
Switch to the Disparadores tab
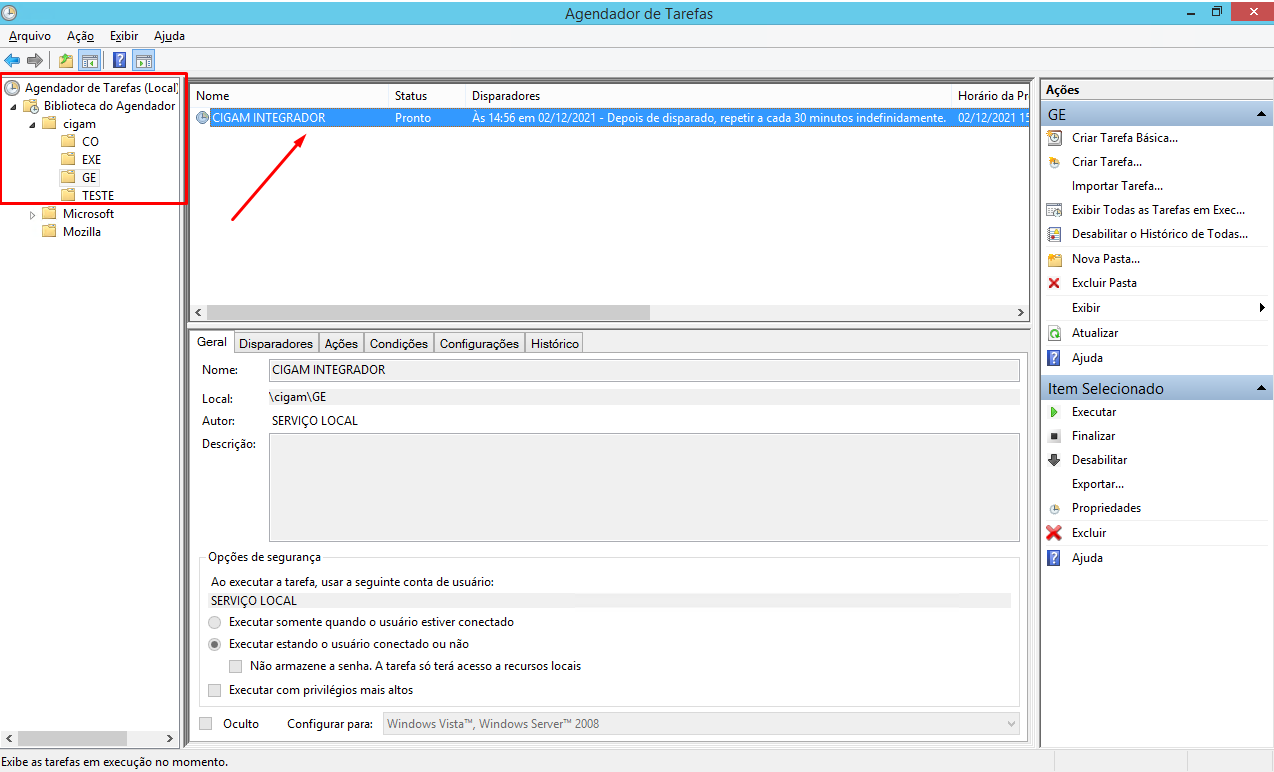[x=276, y=343]
